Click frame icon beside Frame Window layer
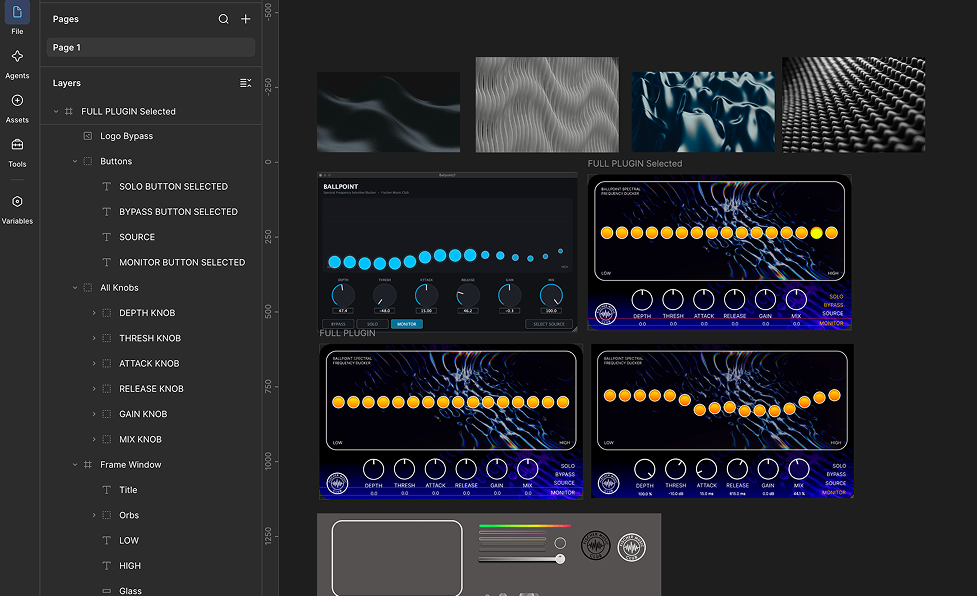The width and height of the screenshot is (977, 596). click(x=88, y=465)
